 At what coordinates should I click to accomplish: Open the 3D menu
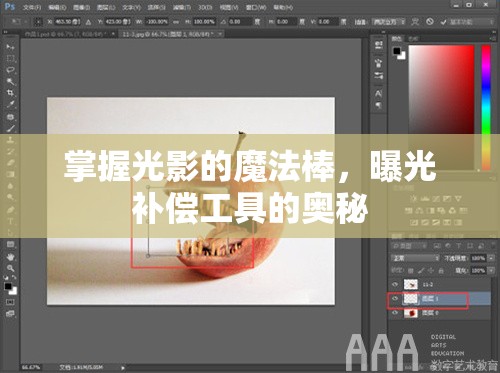click(x=205, y=7)
